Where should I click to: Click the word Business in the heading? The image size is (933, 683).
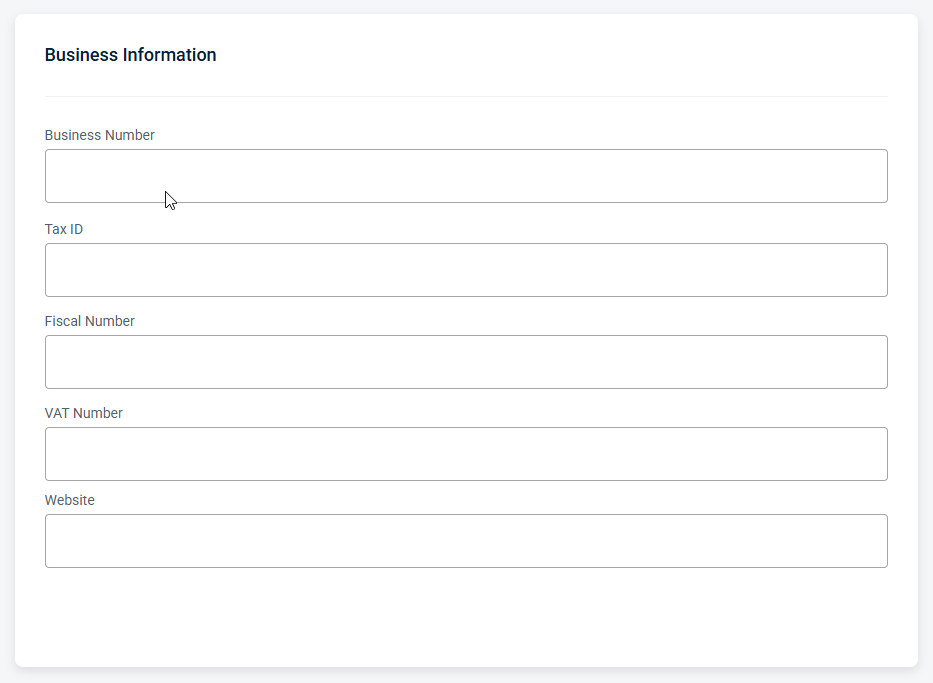point(81,55)
